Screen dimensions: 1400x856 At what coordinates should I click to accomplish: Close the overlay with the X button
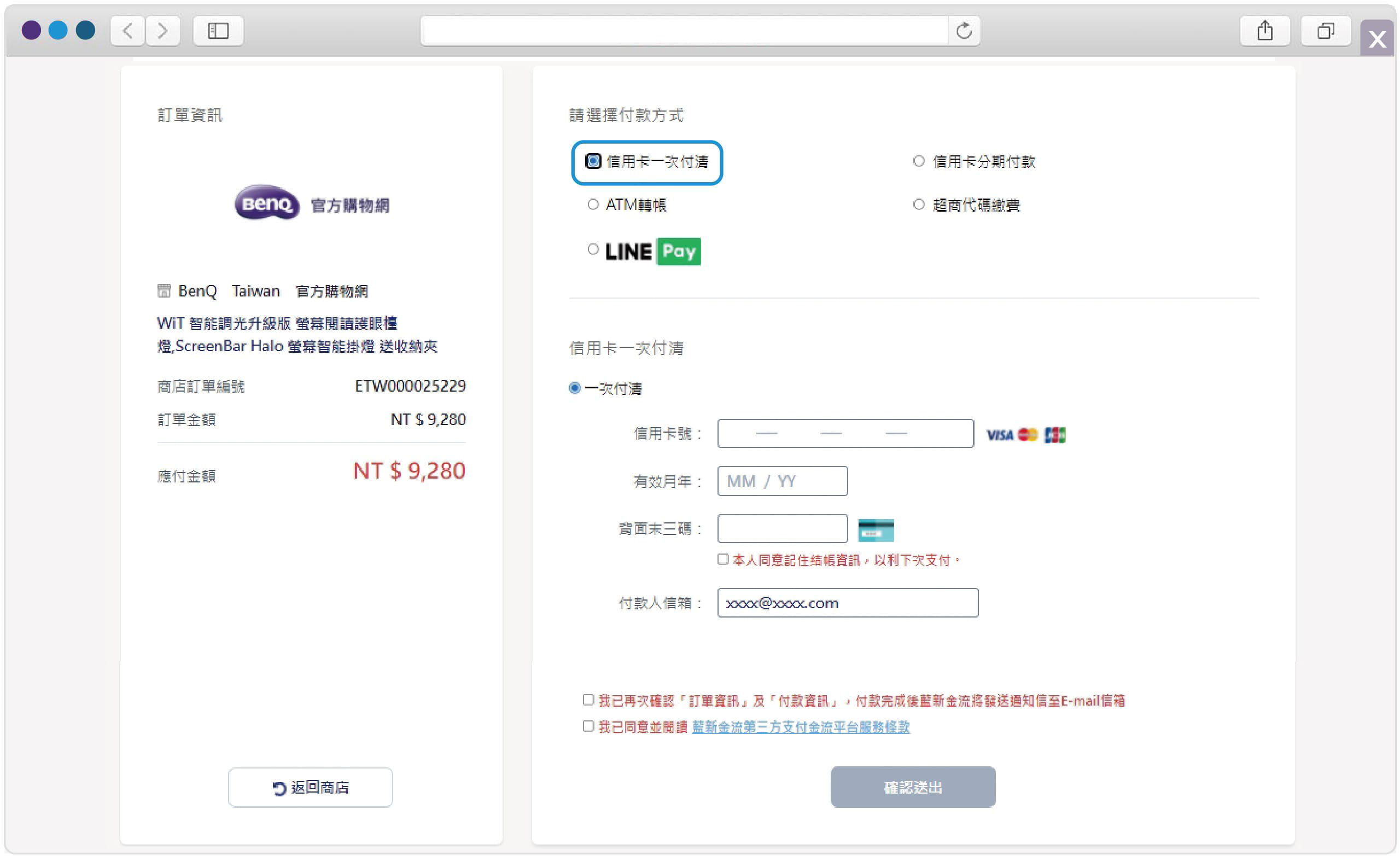point(1377,39)
